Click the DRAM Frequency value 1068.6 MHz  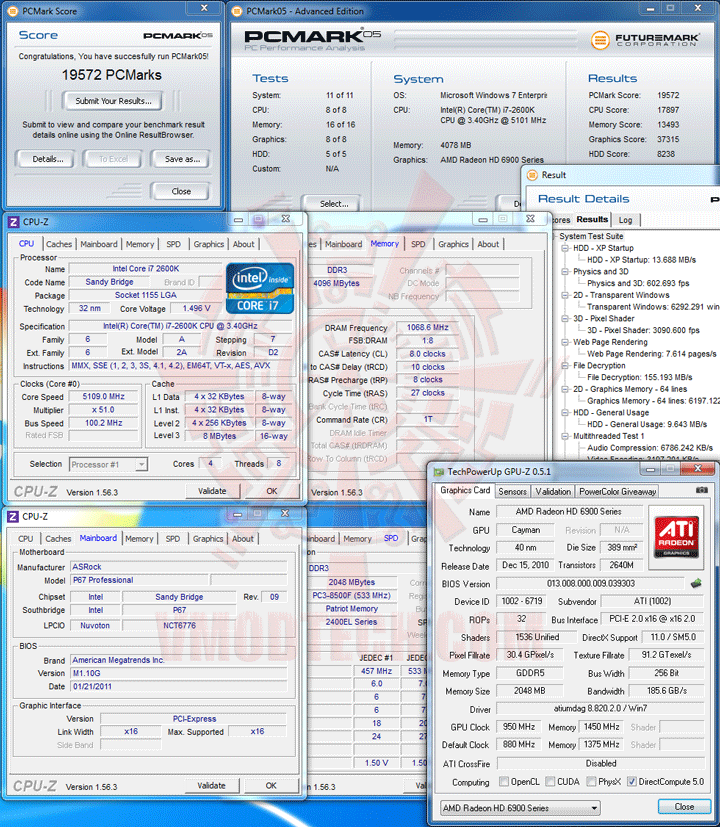coord(427,328)
